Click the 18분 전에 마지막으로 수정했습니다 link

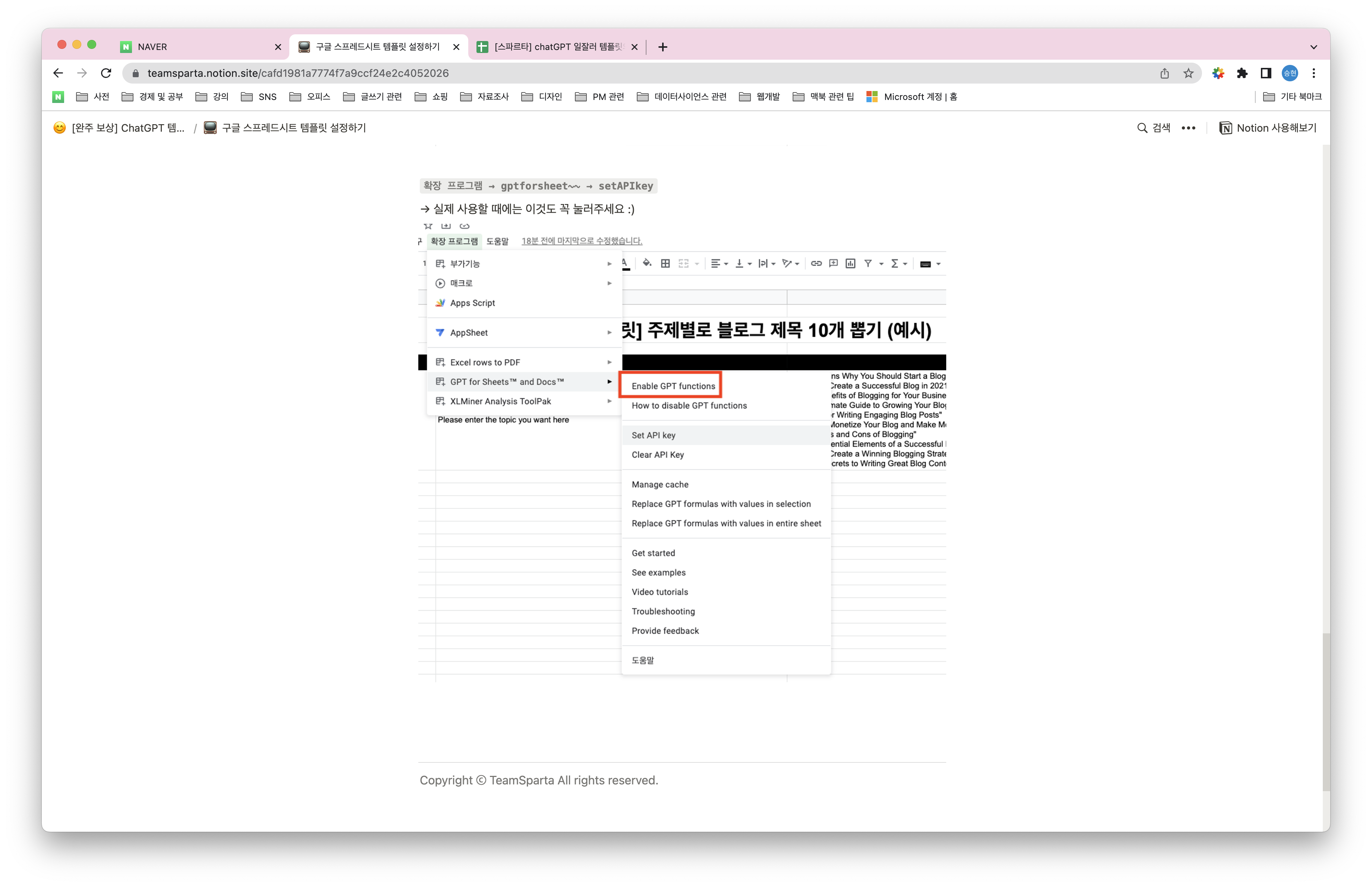[582, 241]
